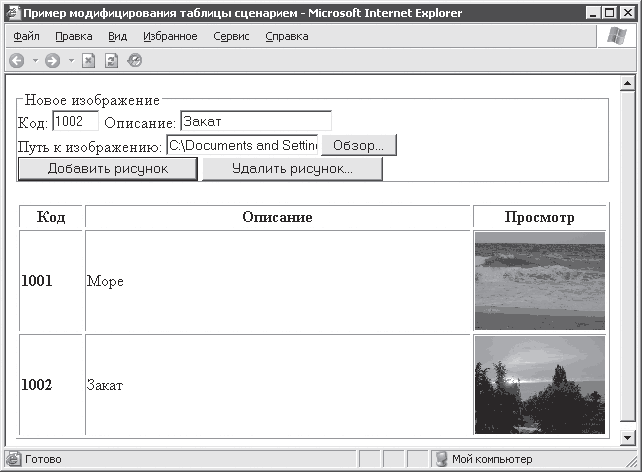
Task: Focus the Код input field
Action: tap(75, 121)
